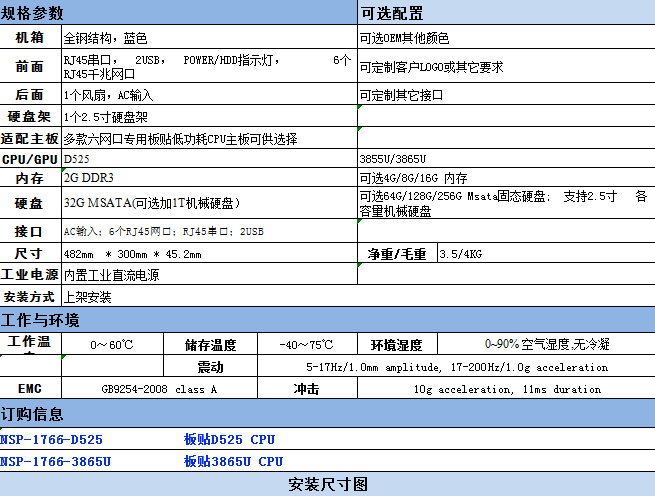Click the 规格参数 section header
The height and width of the screenshot is (496, 655).
32,13
